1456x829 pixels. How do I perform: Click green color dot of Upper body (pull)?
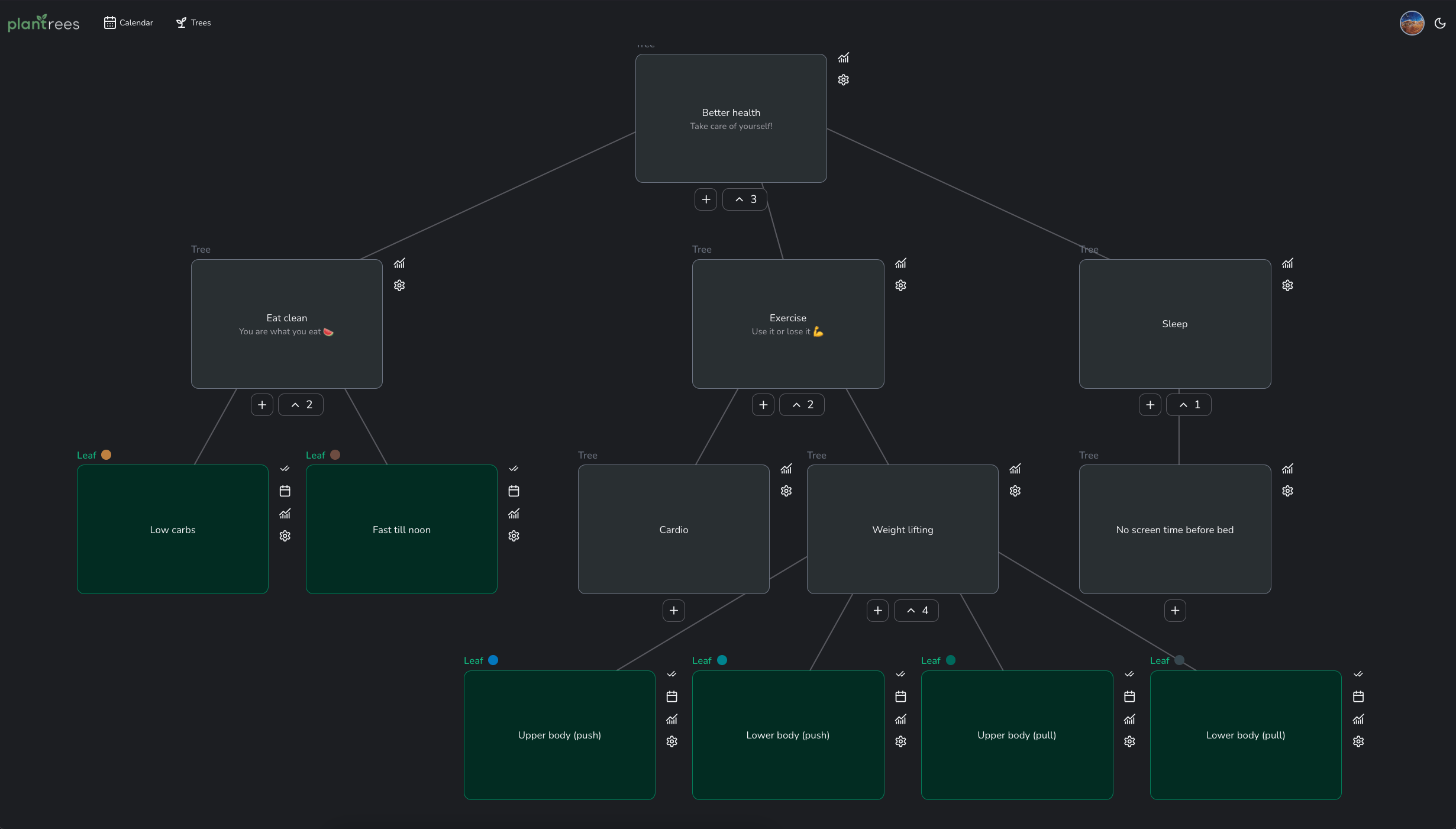[x=951, y=660]
